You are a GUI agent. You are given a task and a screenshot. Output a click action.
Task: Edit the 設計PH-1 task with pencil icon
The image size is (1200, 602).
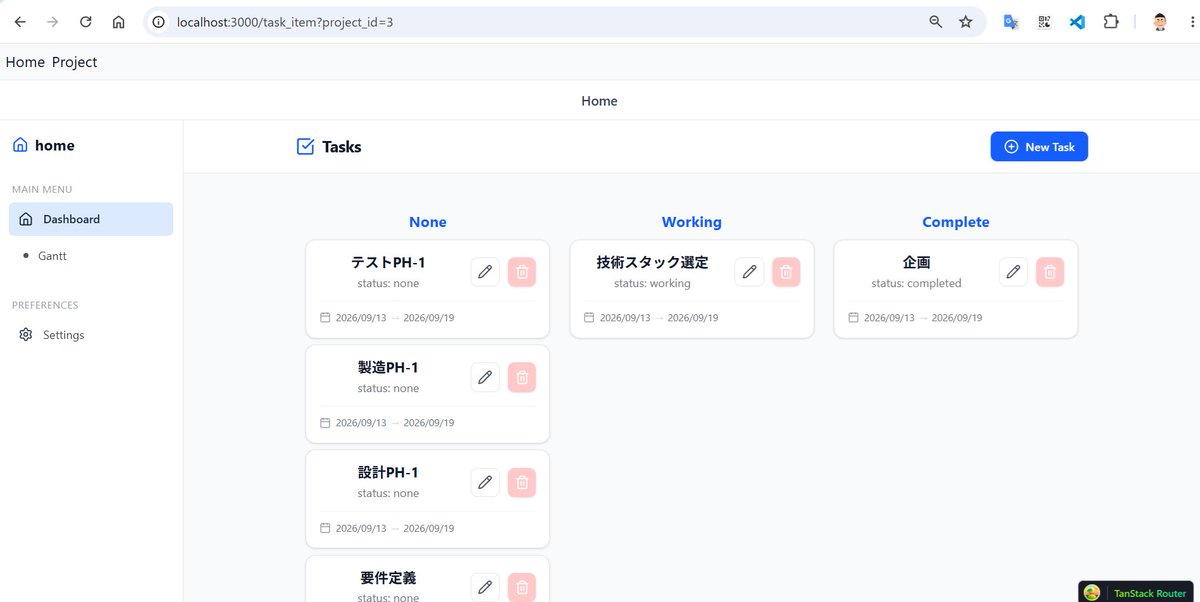pyautogui.click(x=485, y=482)
